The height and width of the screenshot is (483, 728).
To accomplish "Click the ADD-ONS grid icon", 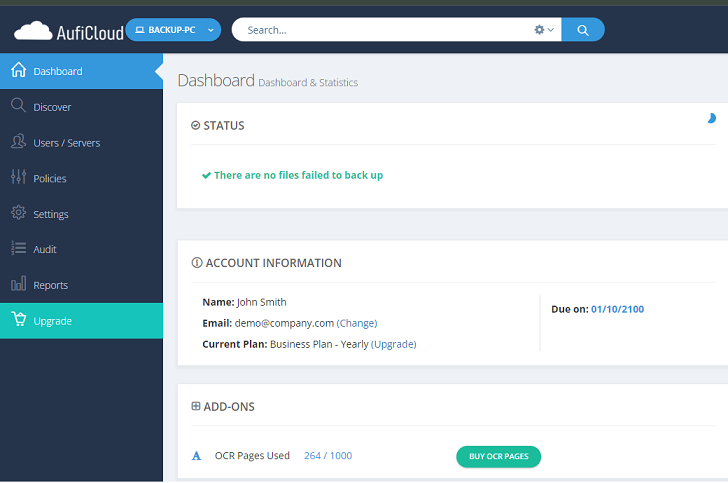I will pyautogui.click(x=196, y=406).
